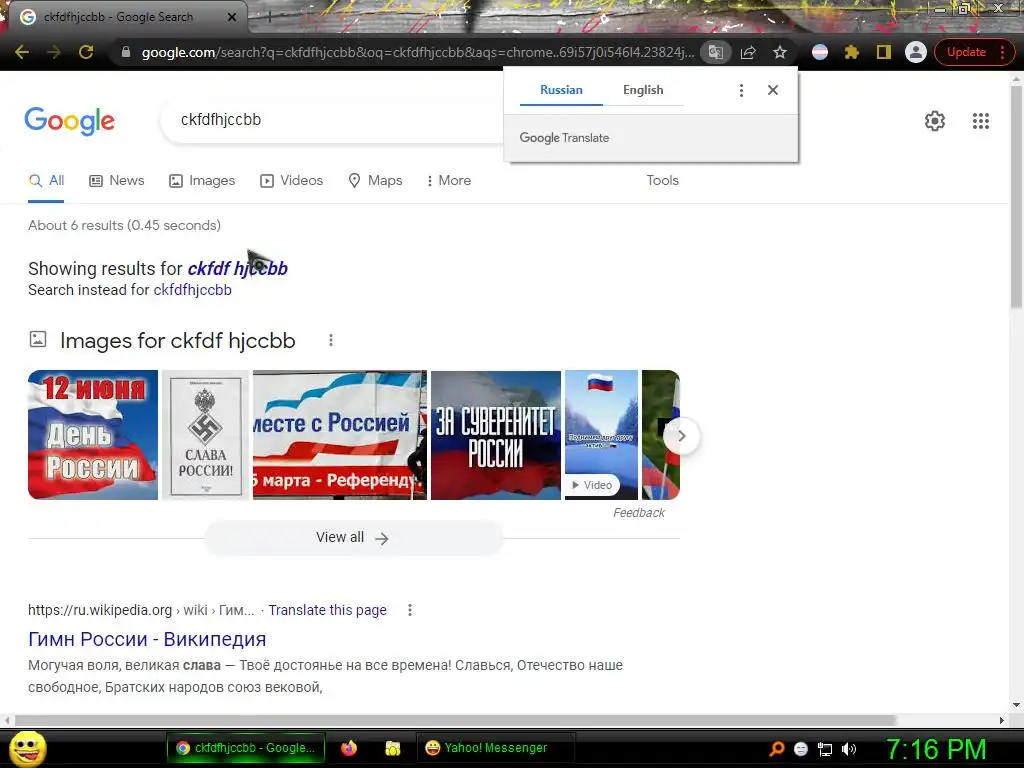
Task: Open options menu beside Images heading
Action: tap(331, 340)
